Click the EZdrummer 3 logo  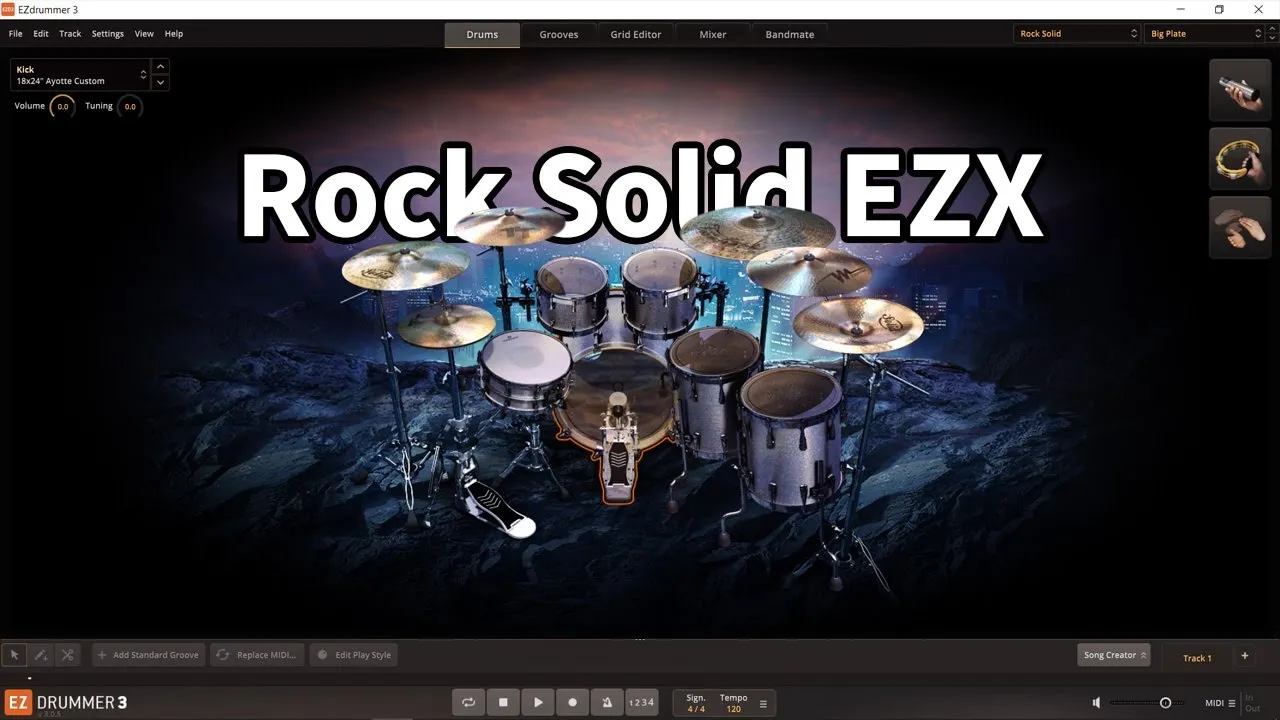(66, 702)
